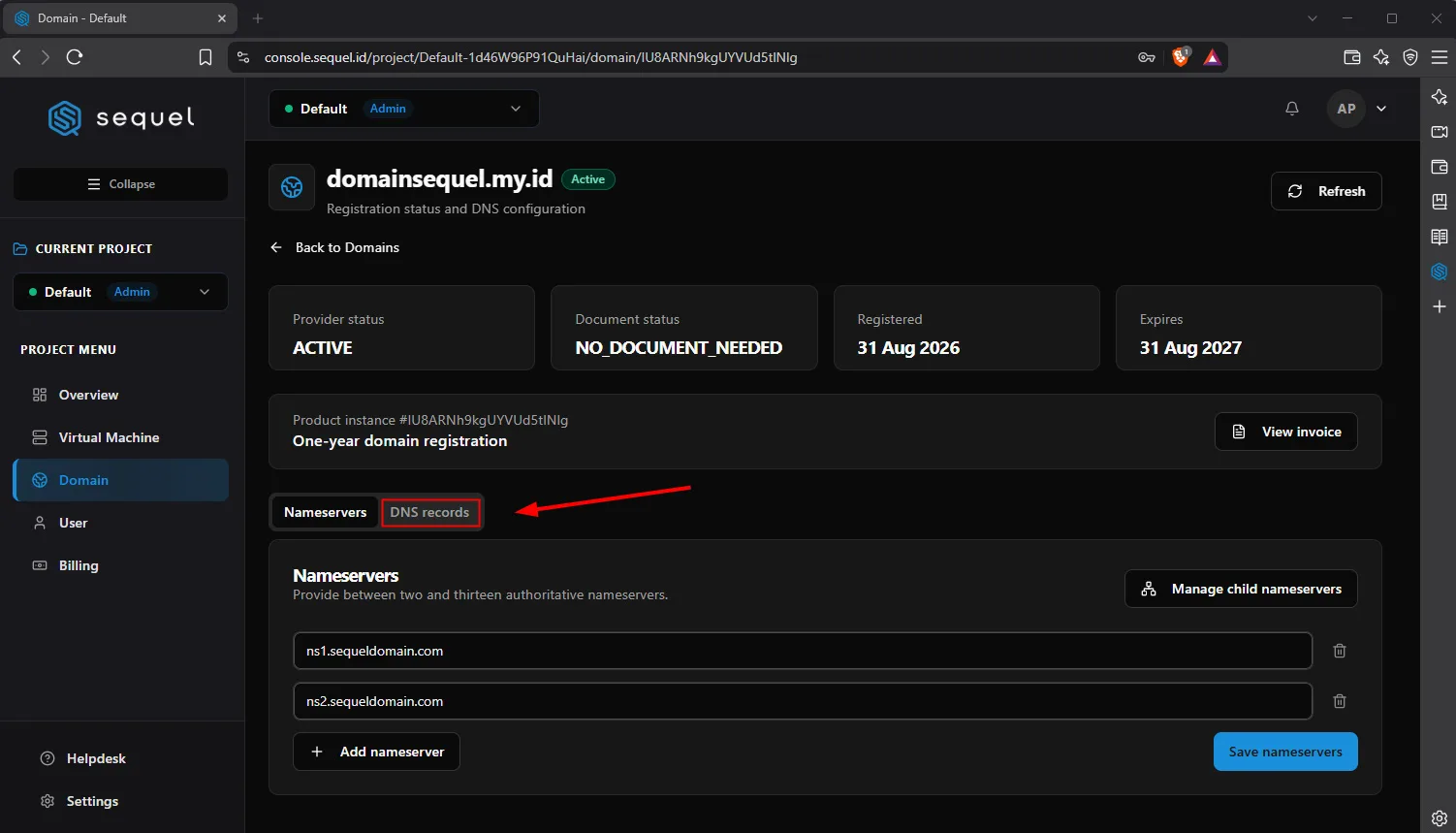Image resolution: width=1456 pixels, height=833 pixels.
Task: Open the AP account menu chevron
Action: point(1381,109)
